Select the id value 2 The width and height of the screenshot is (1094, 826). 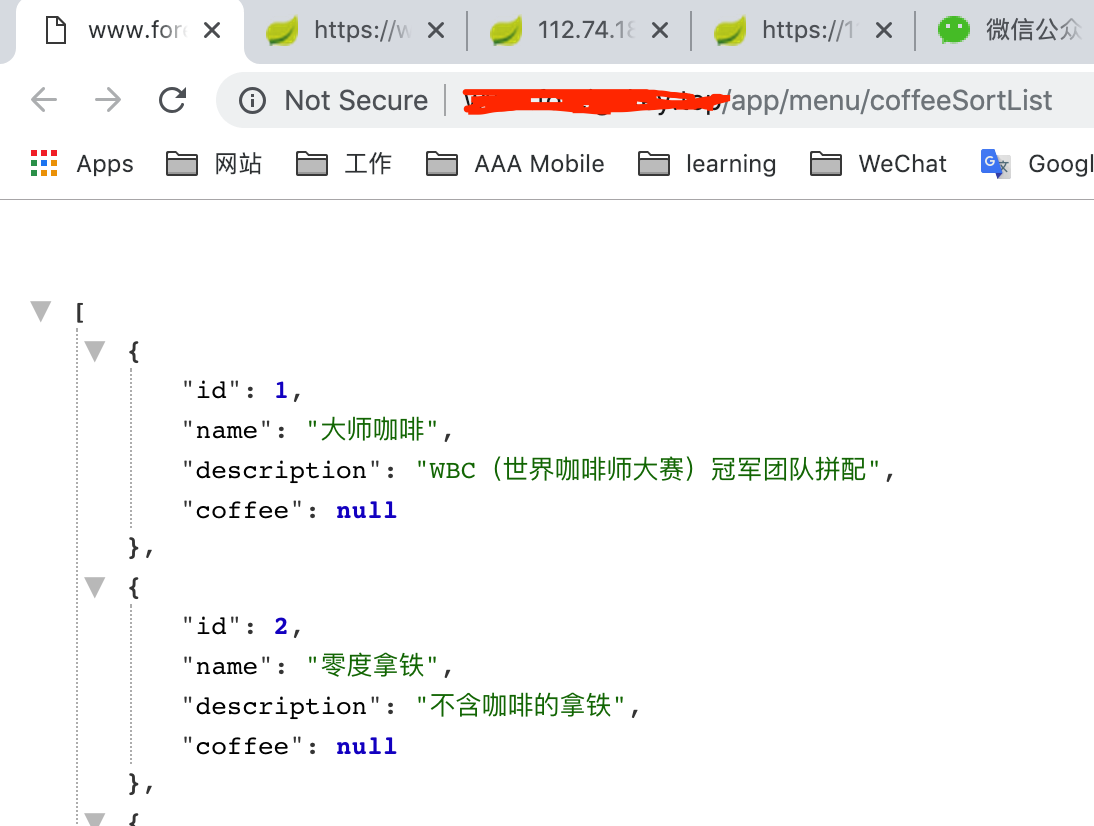(281, 626)
